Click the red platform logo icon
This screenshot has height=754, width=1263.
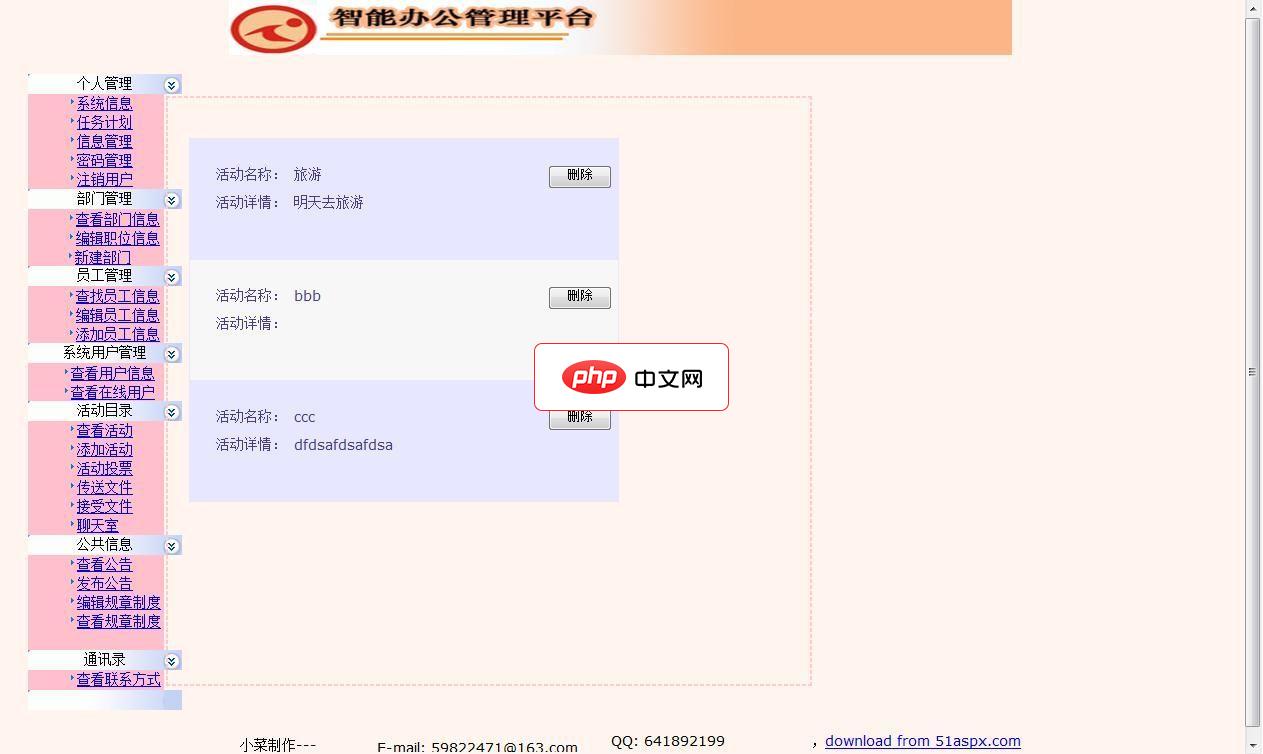[x=273, y=29]
